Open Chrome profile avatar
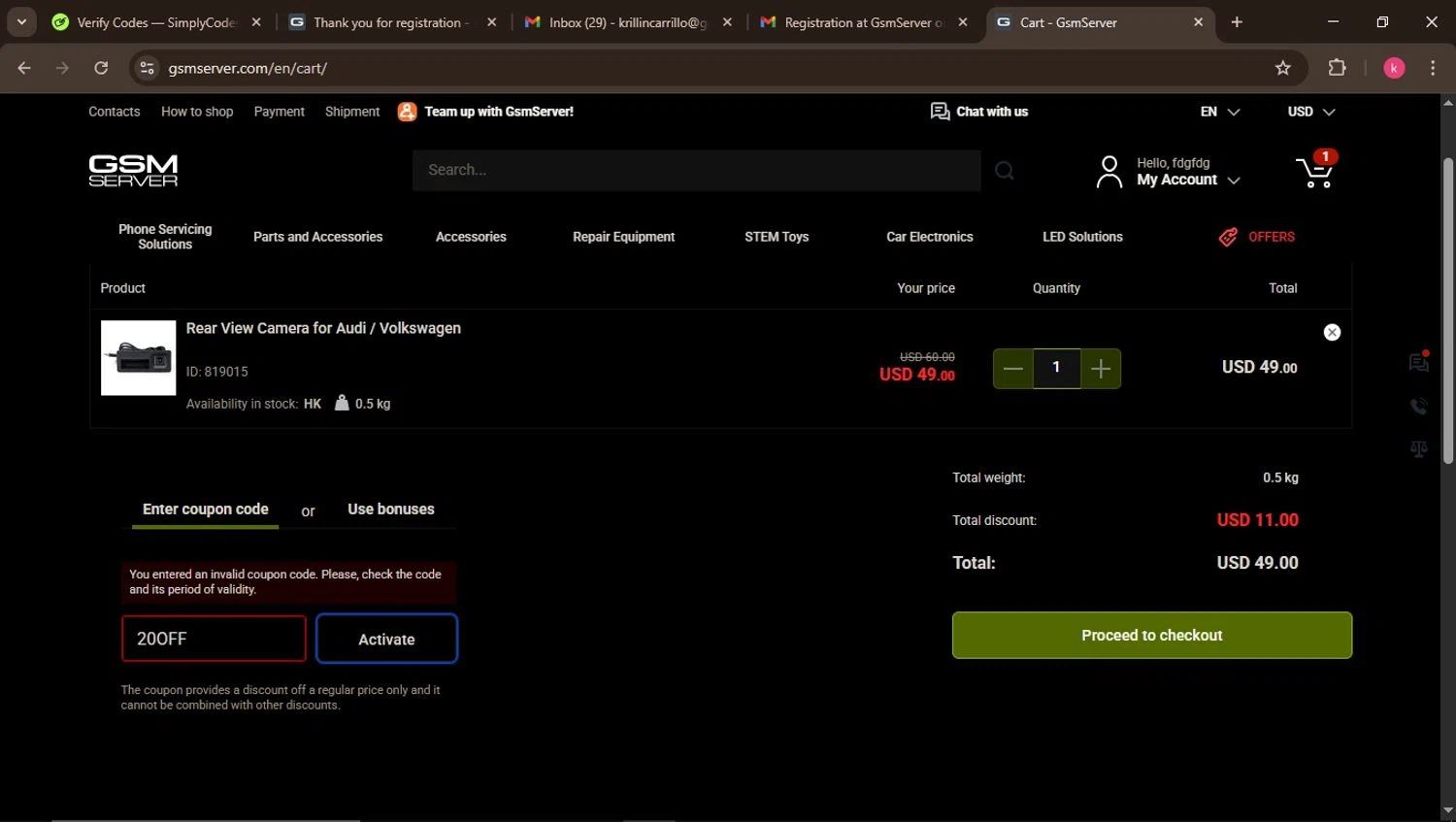 1394,68
